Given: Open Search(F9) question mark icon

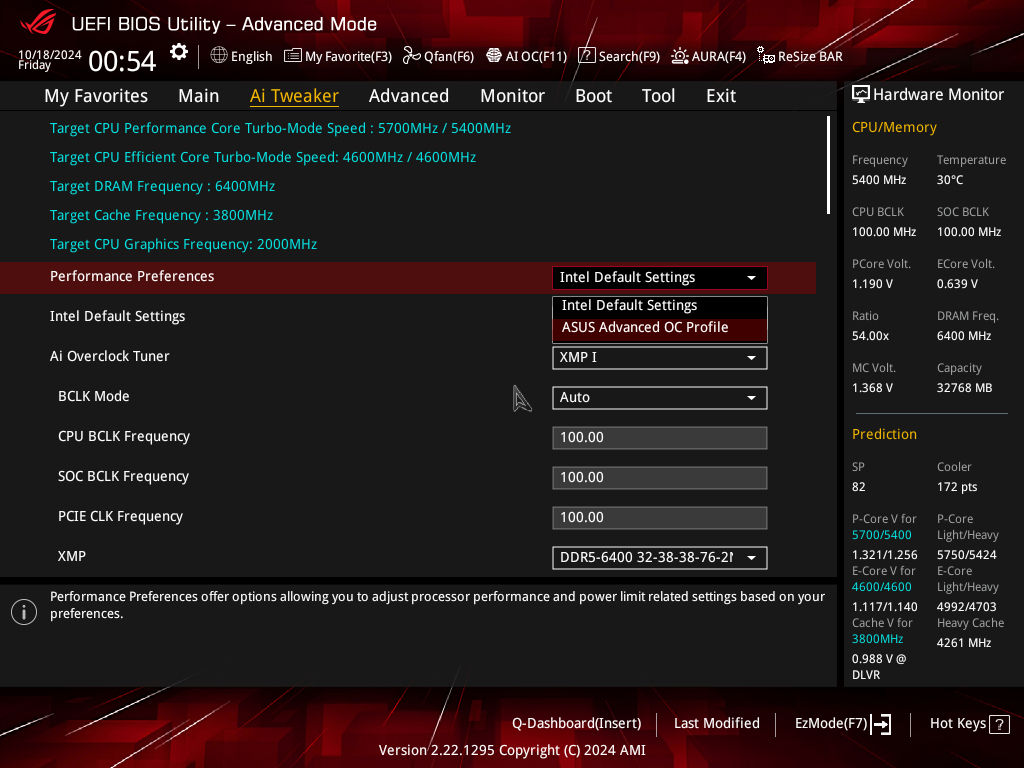Looking at the screenshot, I should (586, 56).
